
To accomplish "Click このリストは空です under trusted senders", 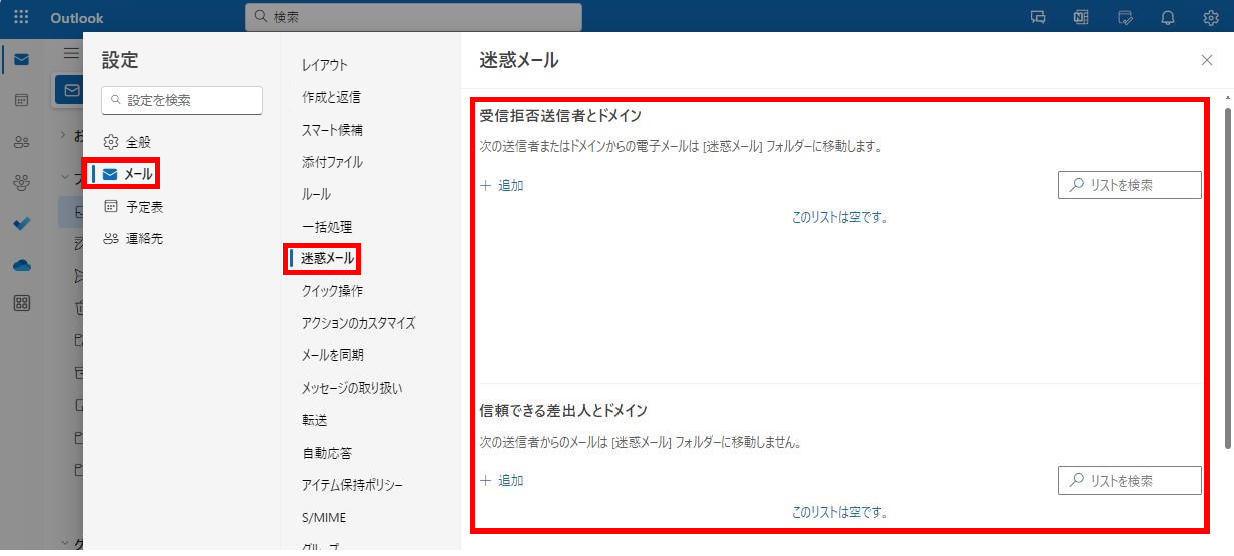I will [840, 512].
